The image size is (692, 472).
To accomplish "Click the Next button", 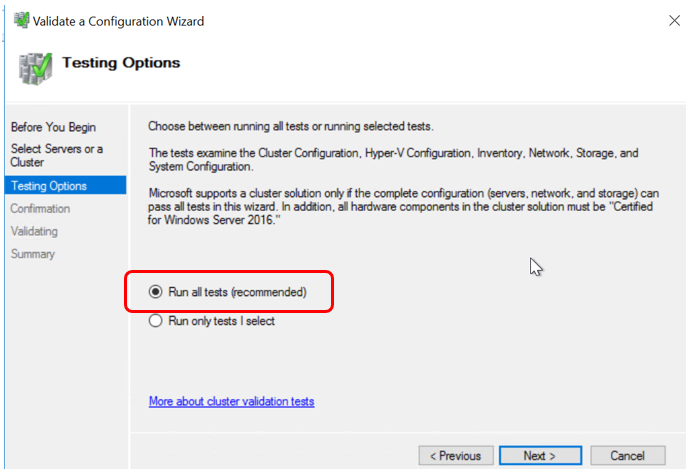I will [x=540, y=455].
